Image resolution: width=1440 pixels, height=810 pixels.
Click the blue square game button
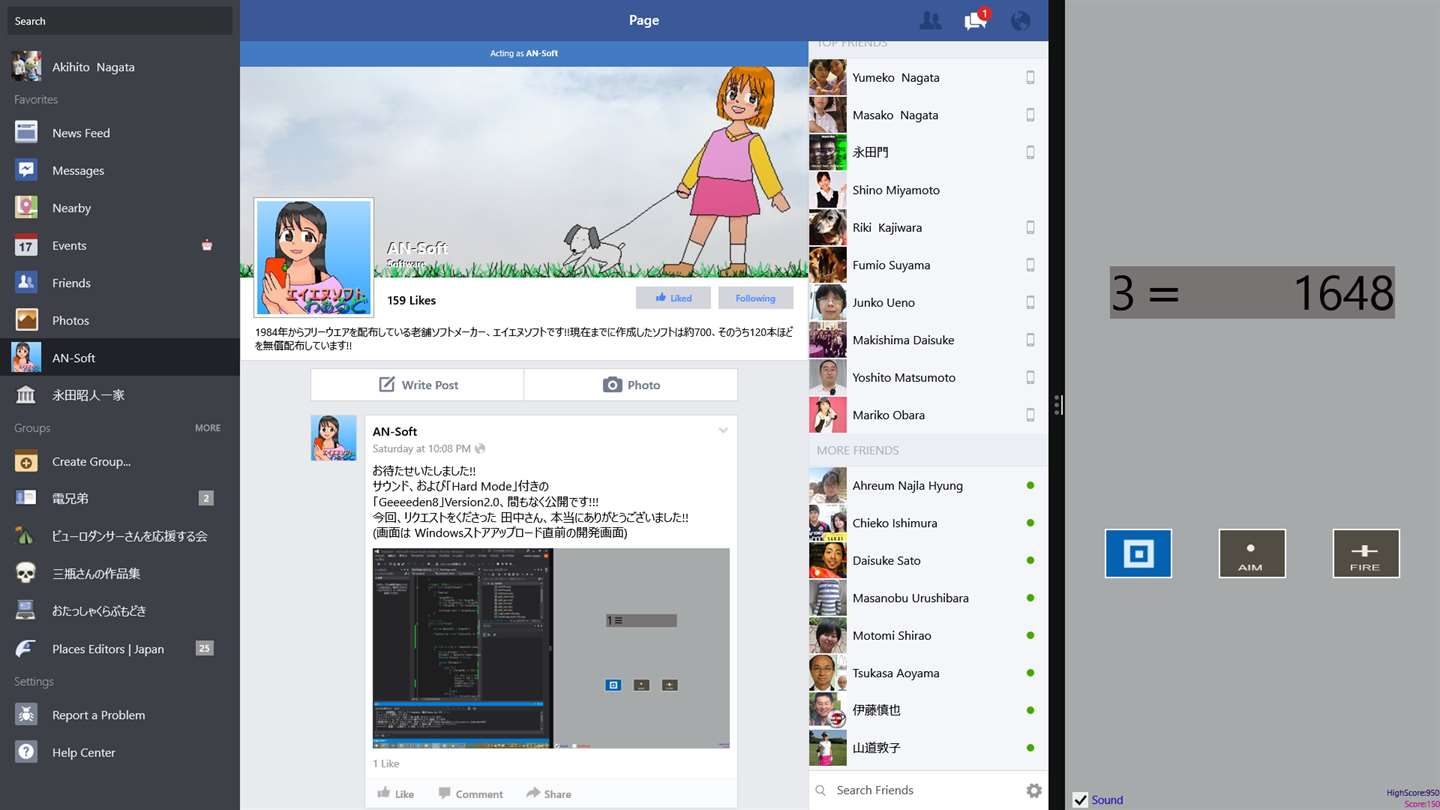click(x=1138, y=553)
